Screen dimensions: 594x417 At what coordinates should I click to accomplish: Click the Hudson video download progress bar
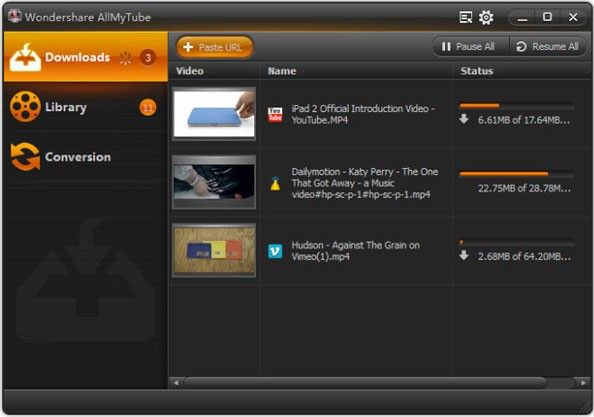tap(517, 242)
